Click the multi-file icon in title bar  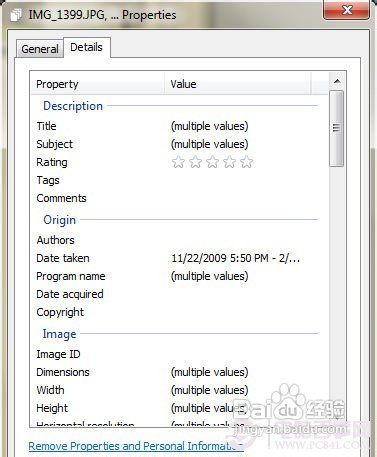click(16, 15)
